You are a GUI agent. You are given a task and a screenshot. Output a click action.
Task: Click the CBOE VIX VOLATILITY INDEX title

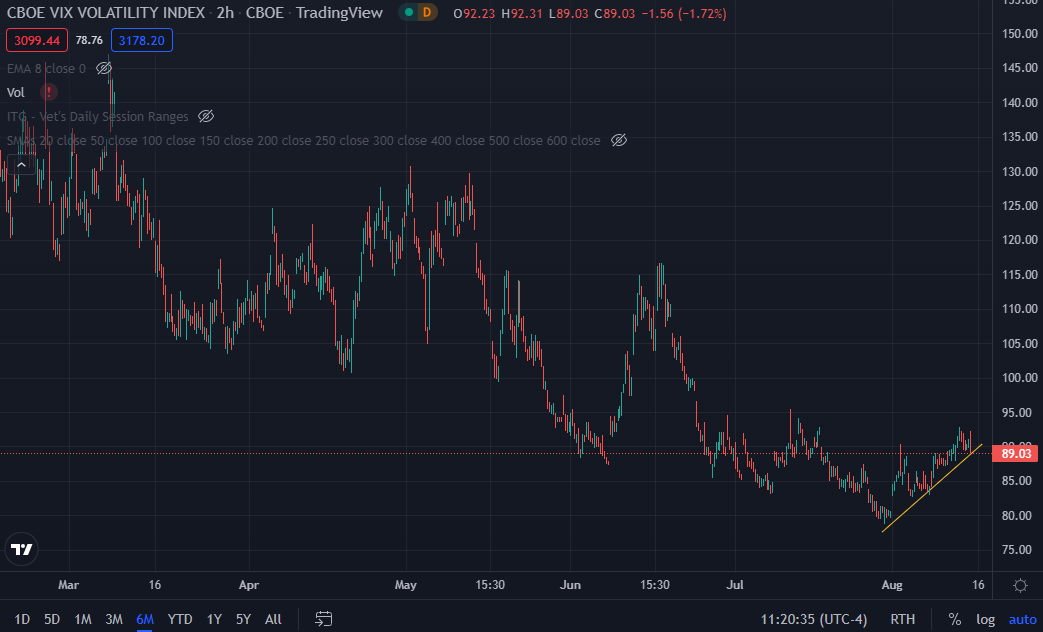(106, 13)
